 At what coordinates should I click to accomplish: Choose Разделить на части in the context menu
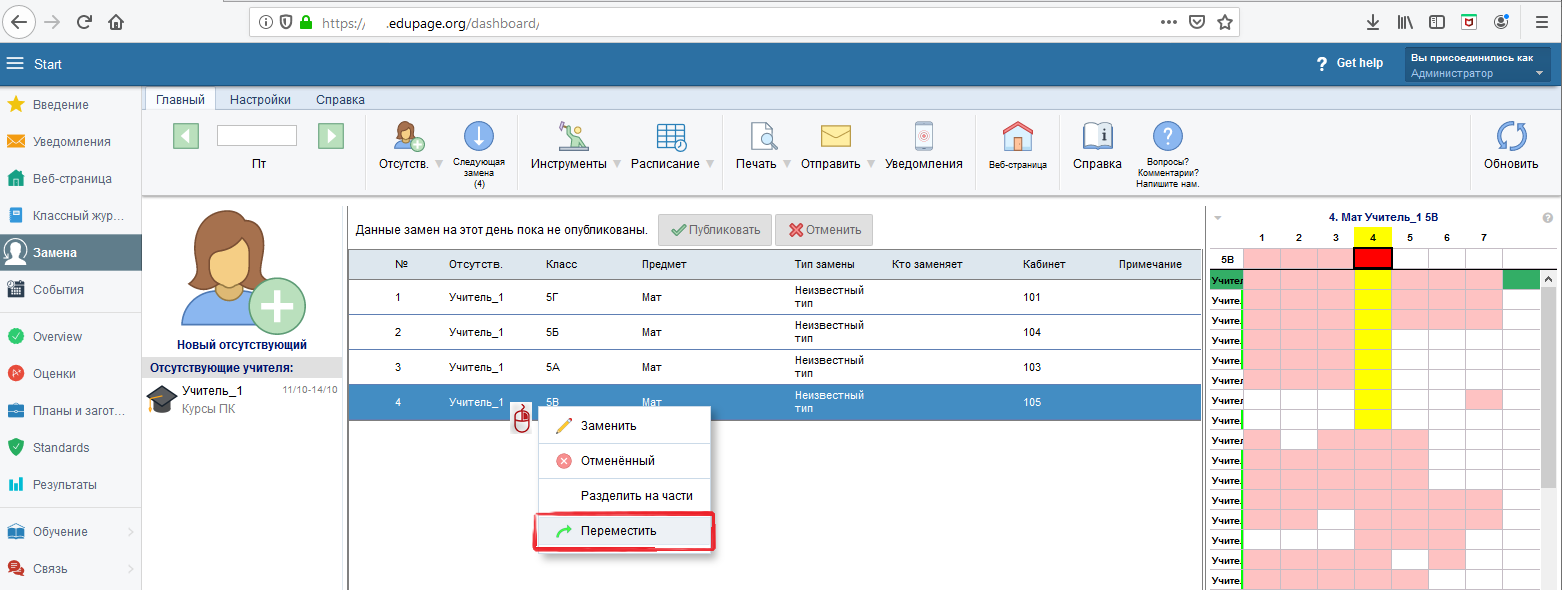pyautogui.click(x=624, y=496)
